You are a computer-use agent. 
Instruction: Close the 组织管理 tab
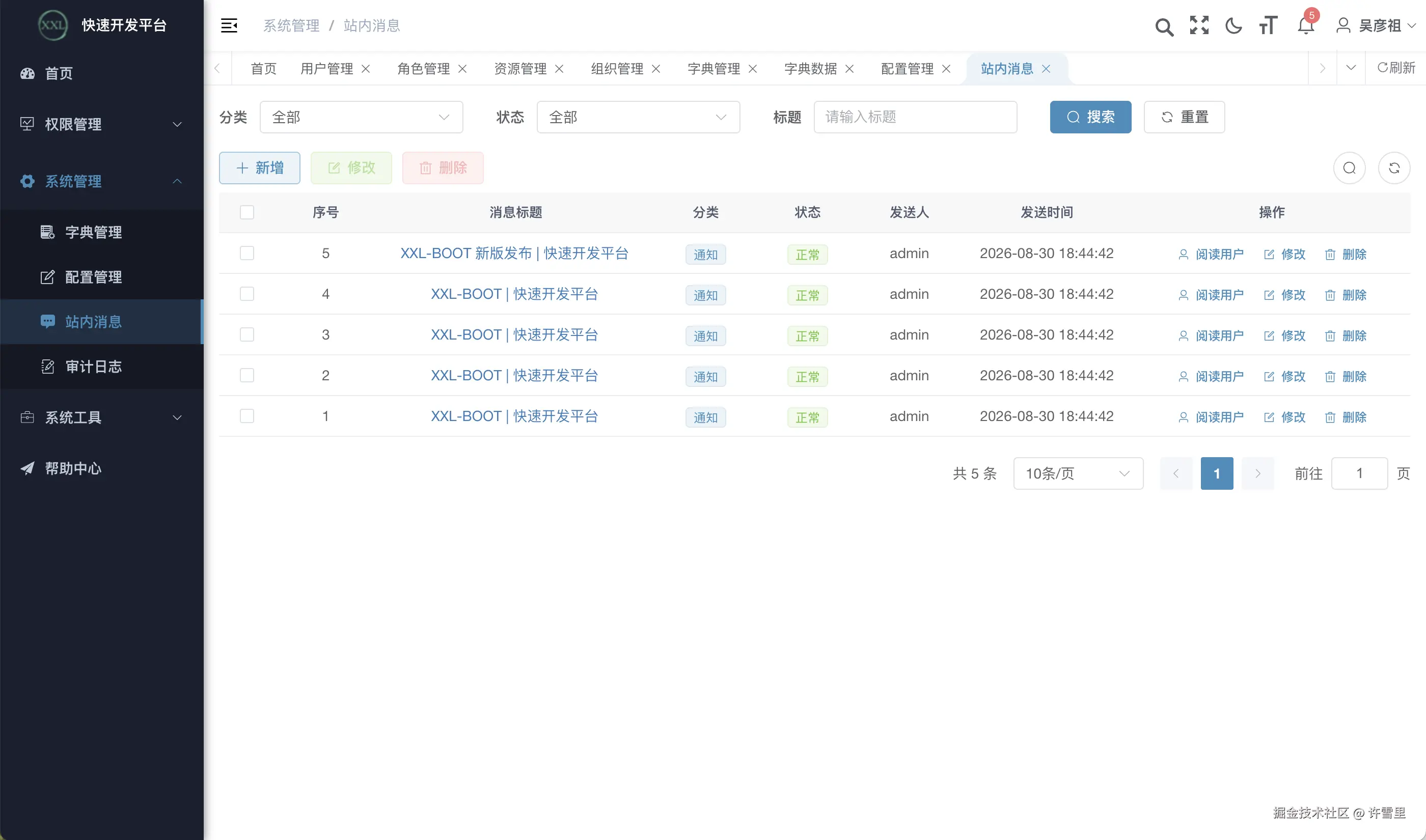point(656,69)
